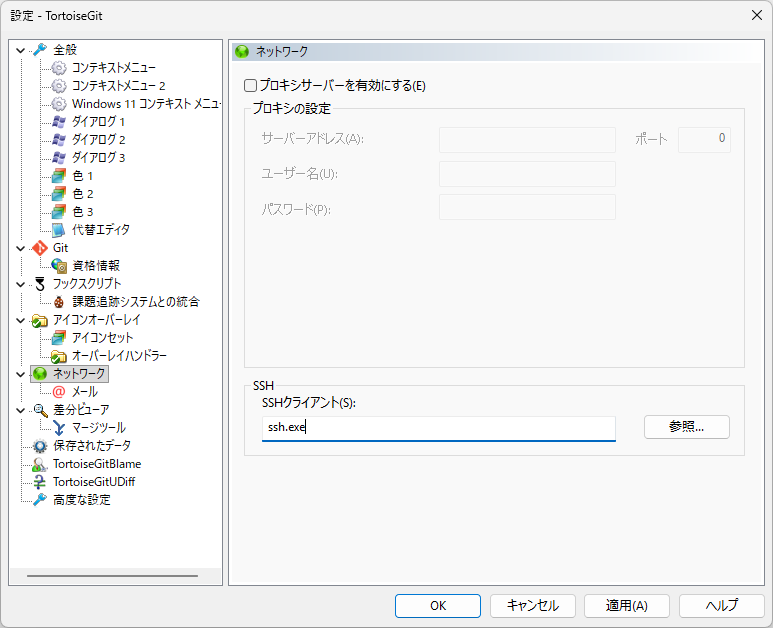
Task: Click the OK button
Action: point(438,606)
